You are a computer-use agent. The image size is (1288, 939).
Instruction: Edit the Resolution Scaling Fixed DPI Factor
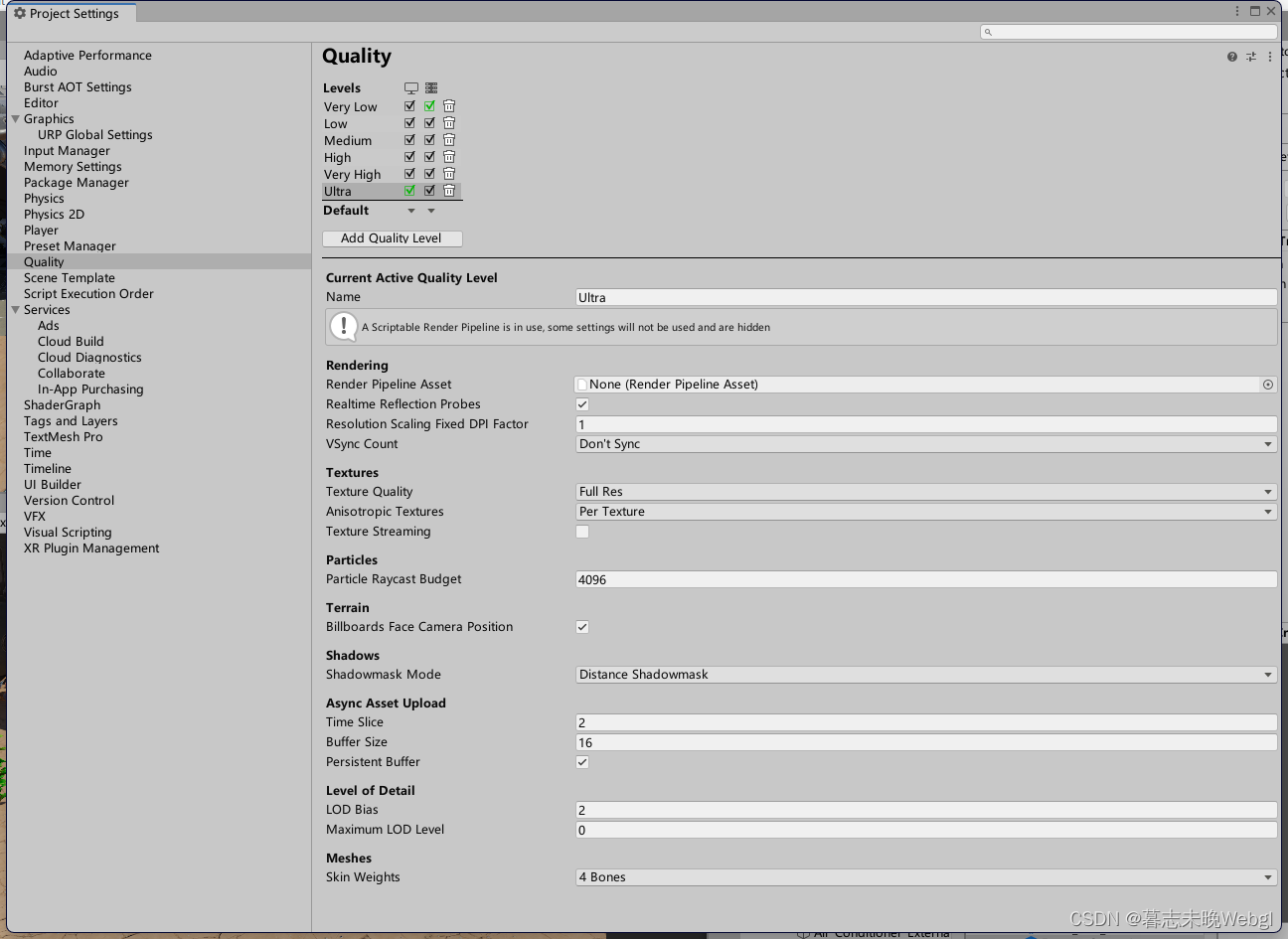point(926,424)
